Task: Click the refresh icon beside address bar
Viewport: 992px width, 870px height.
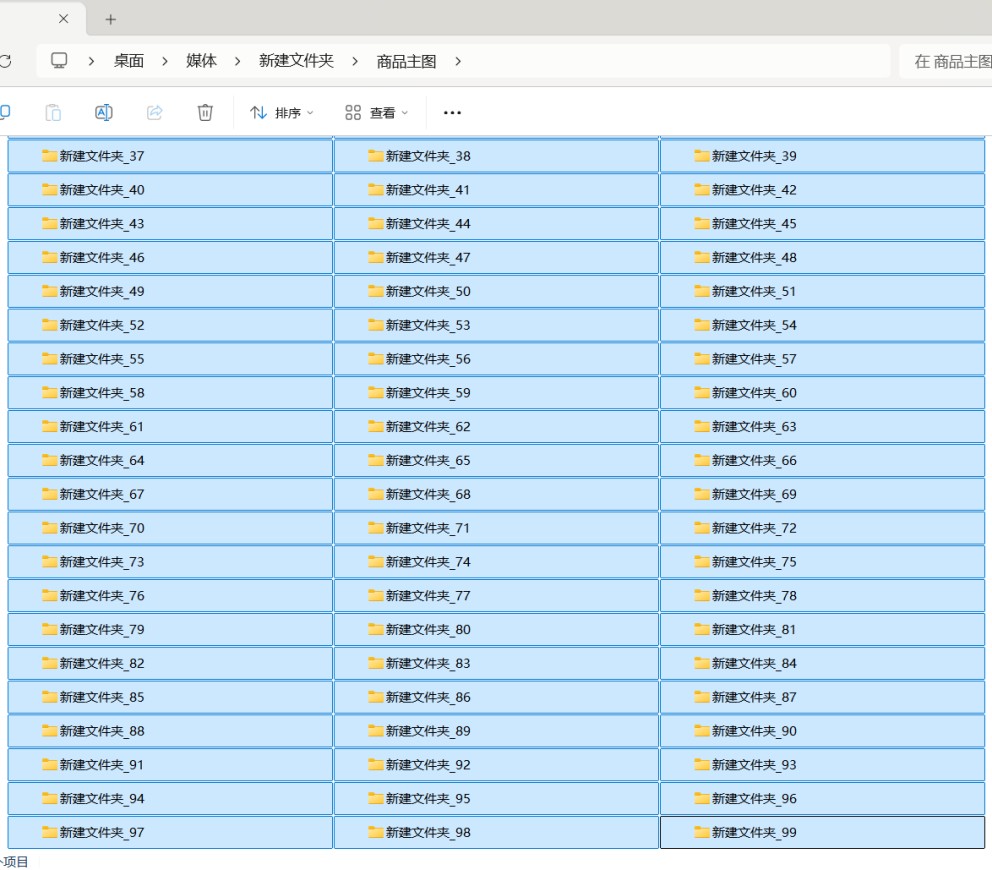Action: 5,61
